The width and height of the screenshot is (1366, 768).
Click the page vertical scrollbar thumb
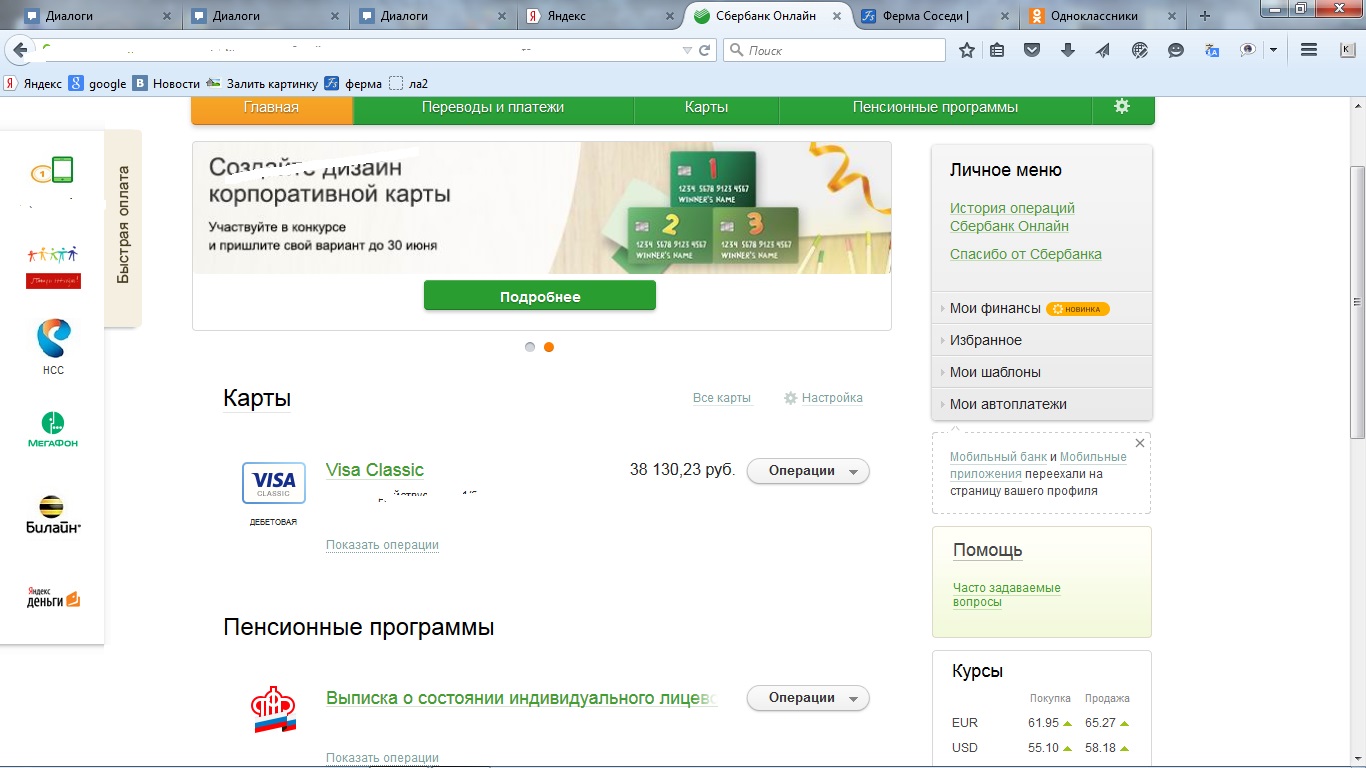1357,303
